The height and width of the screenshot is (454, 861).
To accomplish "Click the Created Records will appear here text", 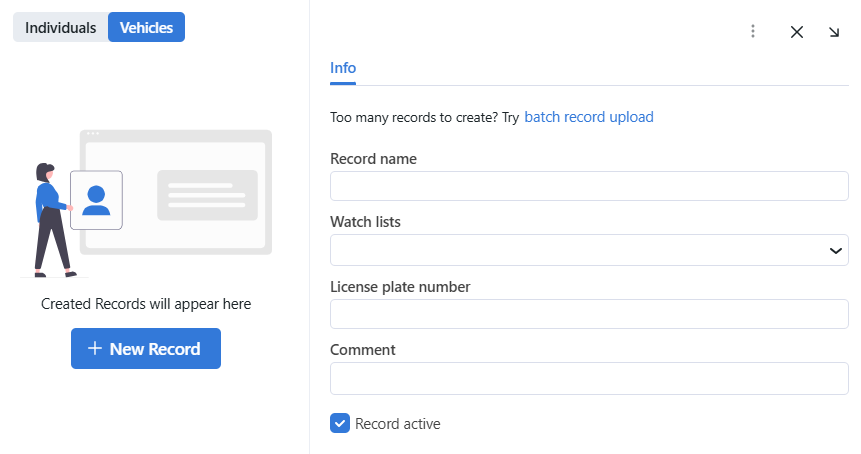I will click(146, 304).
